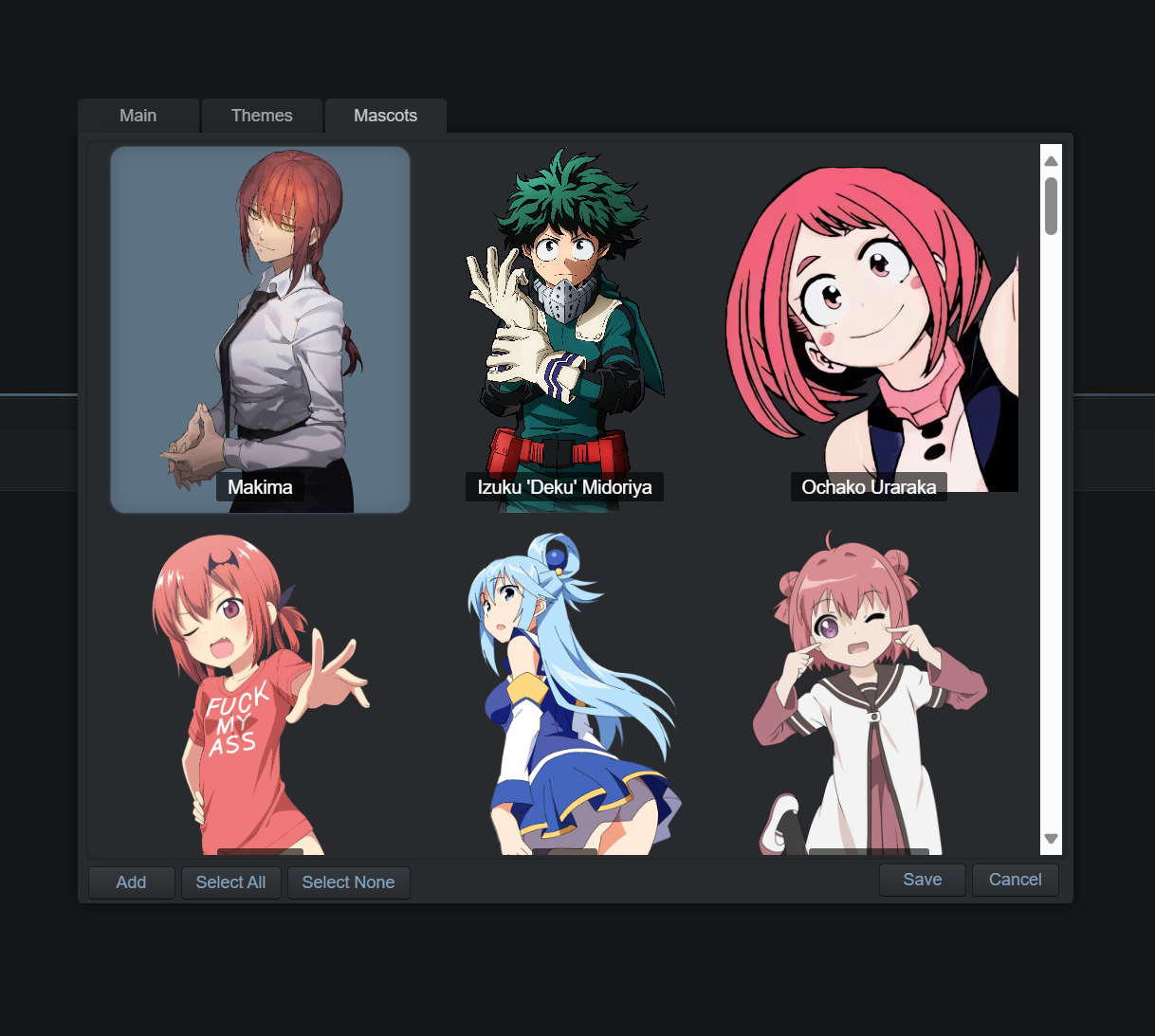Image resolution: width=1155 pixels, height=1036 pixels.
Task: Click Select None button
Action: click(x=348, y=882)
